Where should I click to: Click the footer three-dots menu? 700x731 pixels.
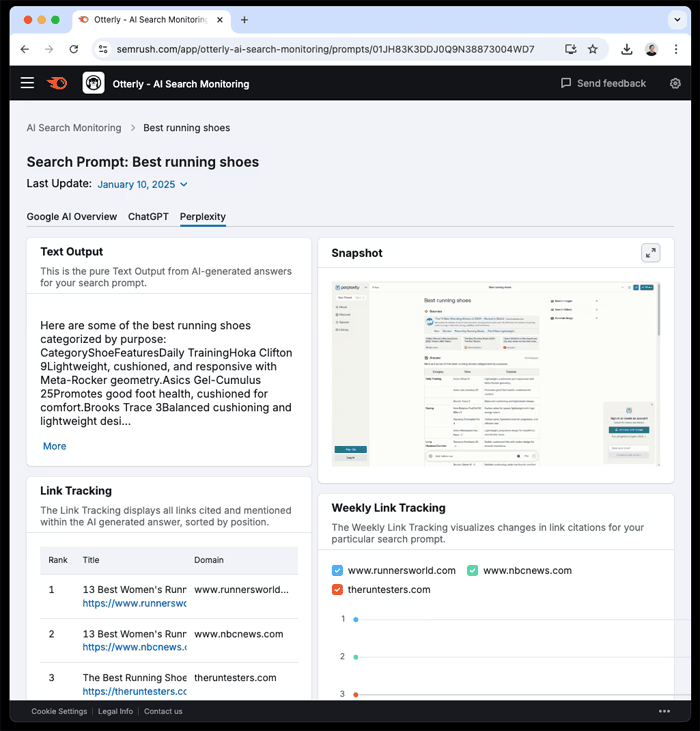[x=664, y=711]
